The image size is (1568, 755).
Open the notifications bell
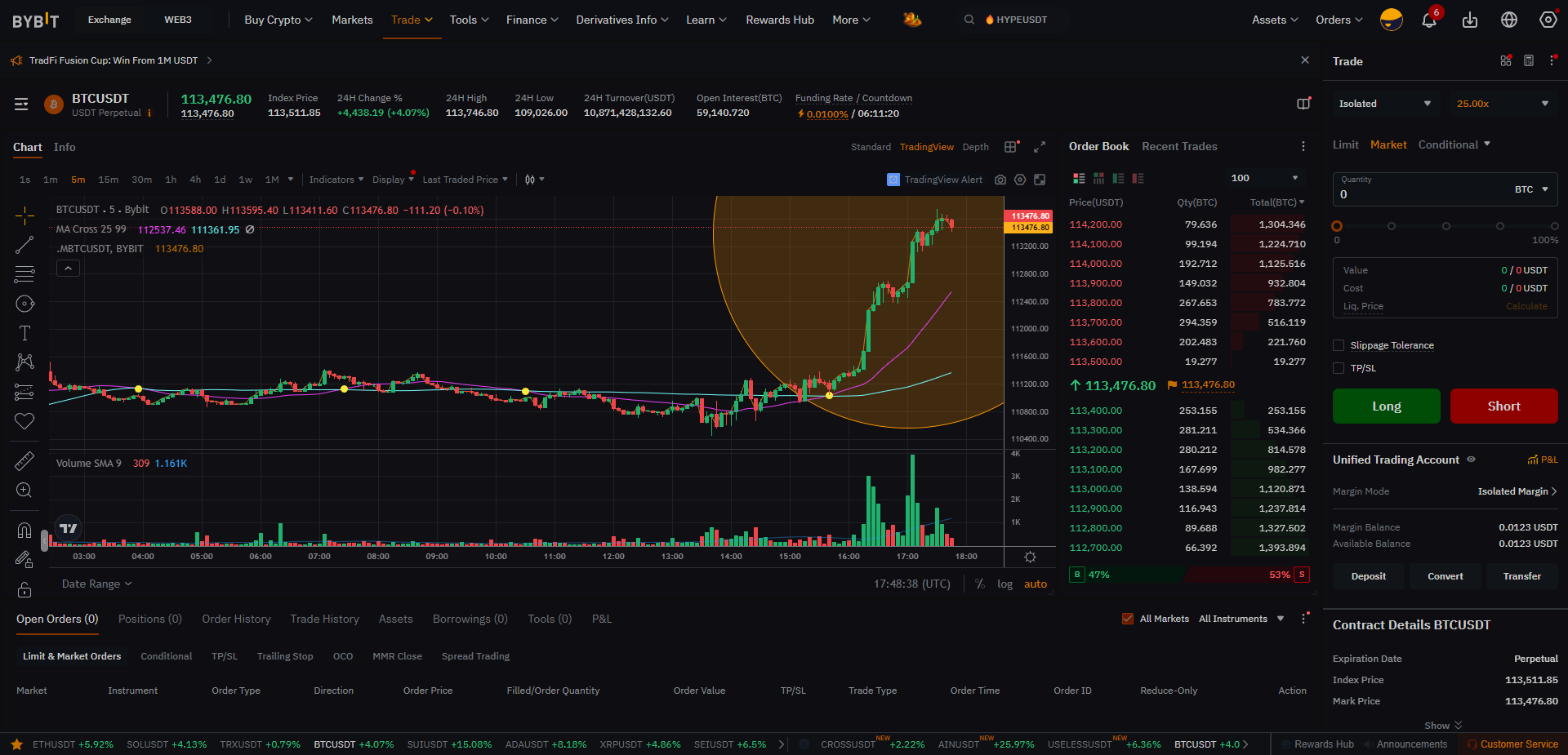(1429, 20)
